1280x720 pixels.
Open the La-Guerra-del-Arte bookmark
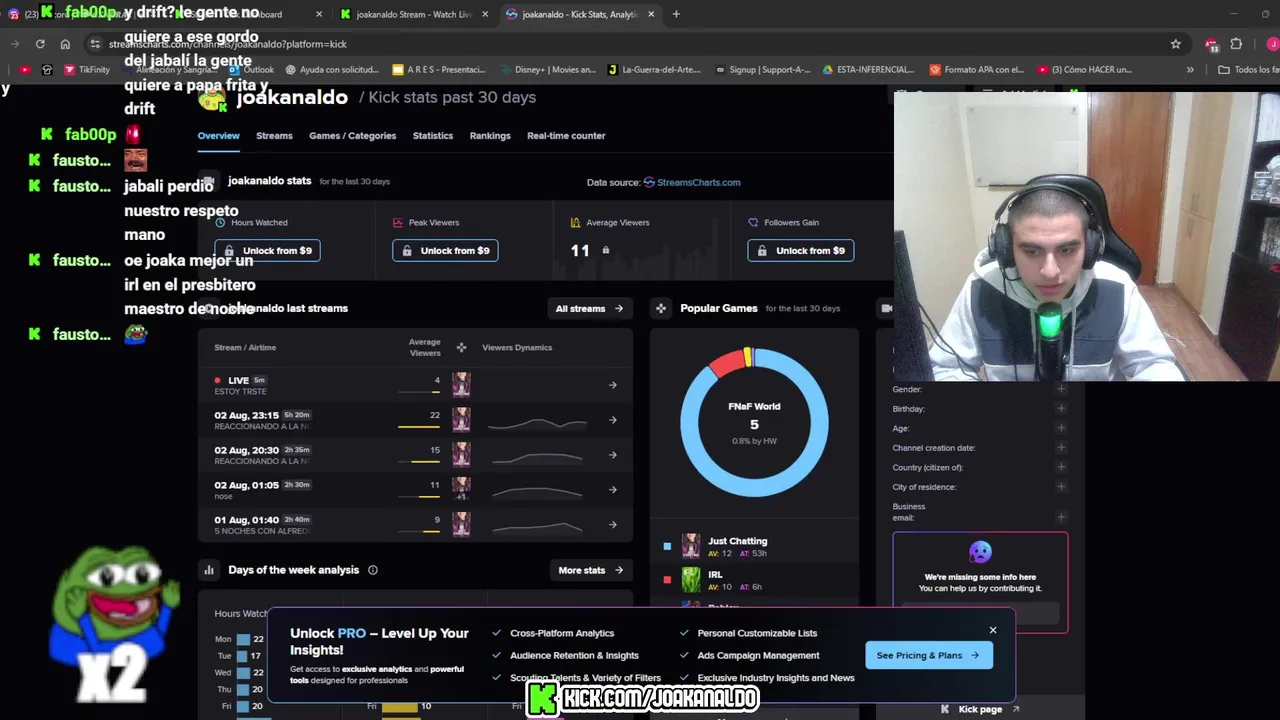(x=654, y=70)
